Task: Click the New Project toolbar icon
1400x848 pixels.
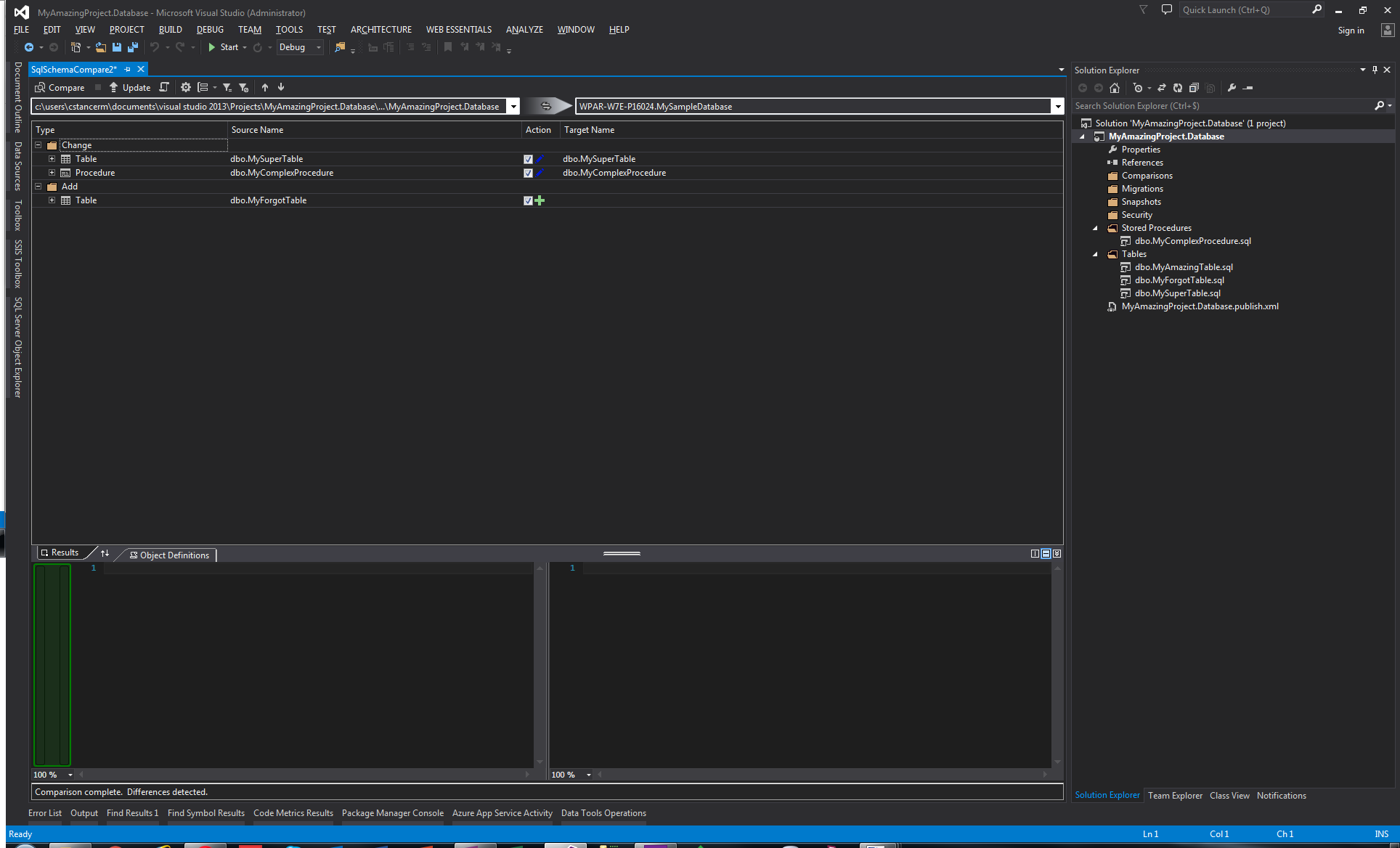Action: (76, 47)
